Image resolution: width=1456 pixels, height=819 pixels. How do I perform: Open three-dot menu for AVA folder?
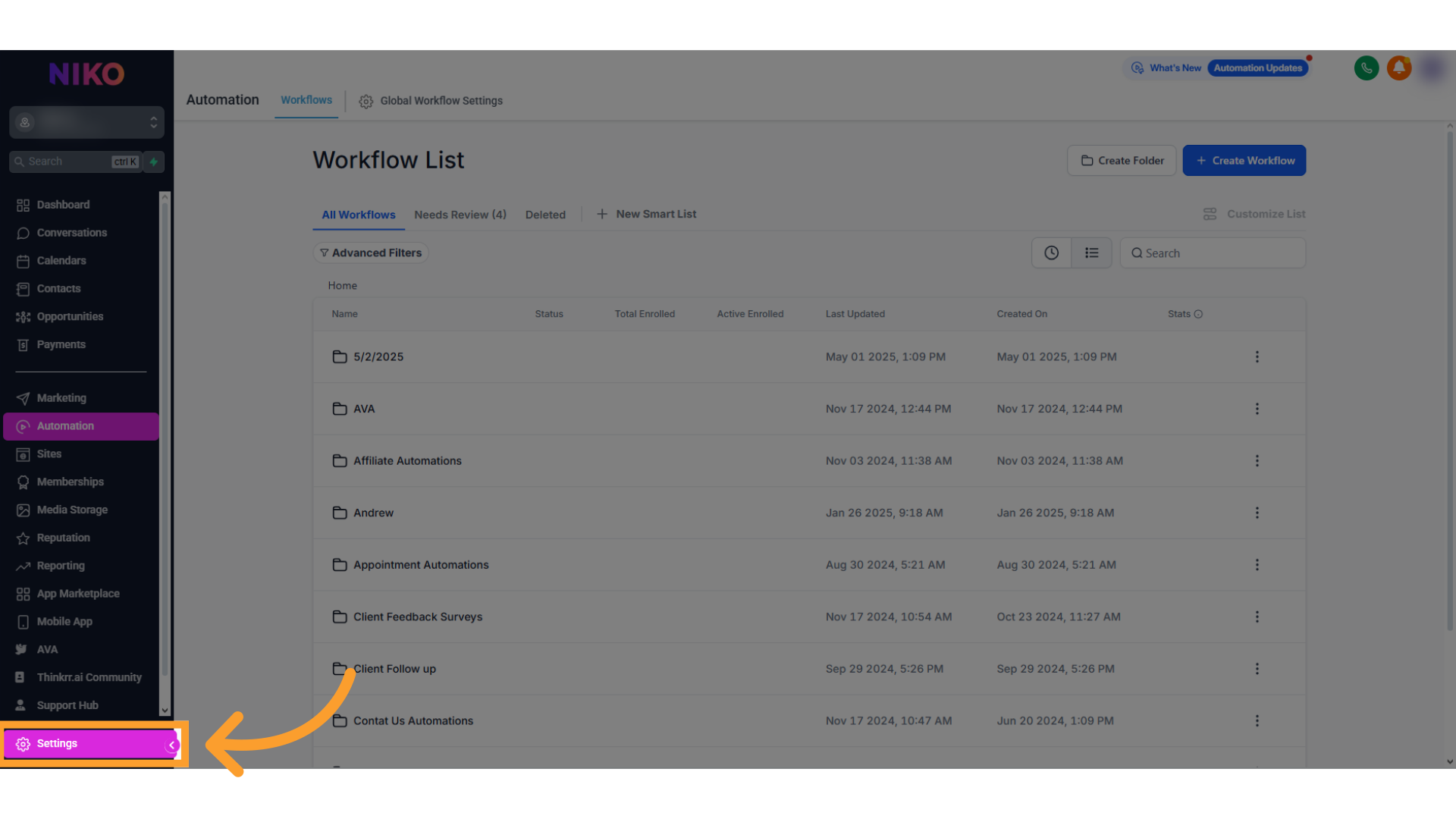[x=1257, y=409]
